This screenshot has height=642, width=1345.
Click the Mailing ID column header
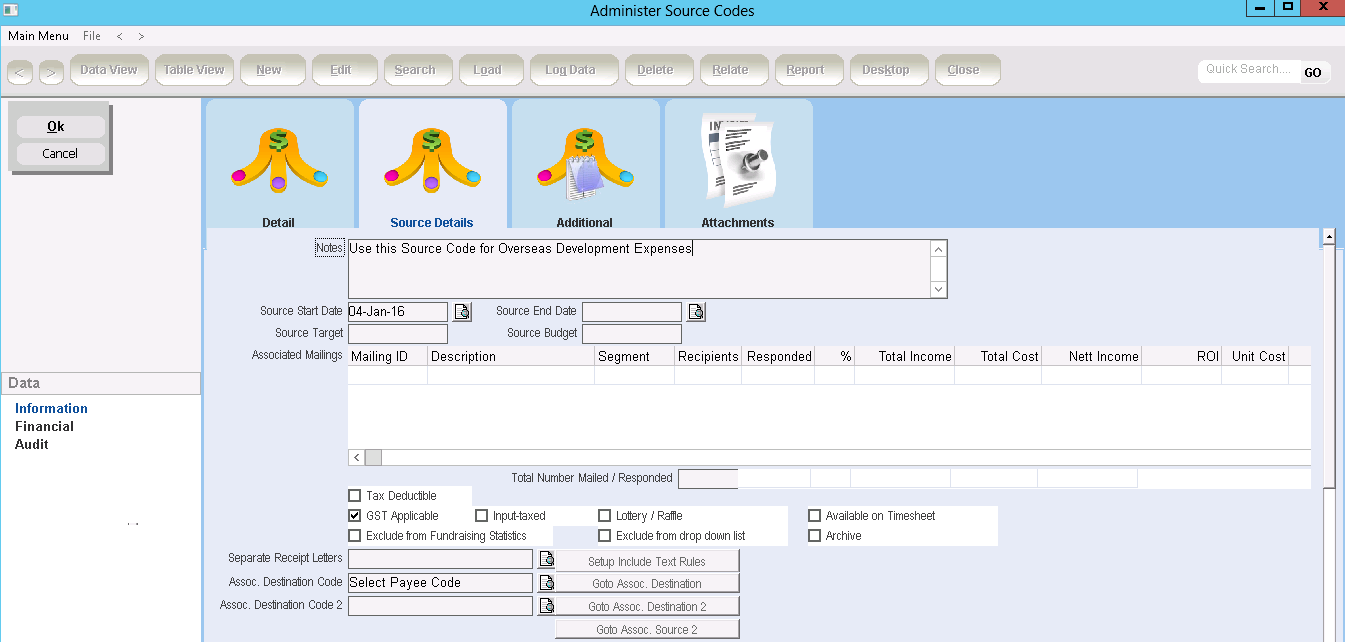coord(388,356)
